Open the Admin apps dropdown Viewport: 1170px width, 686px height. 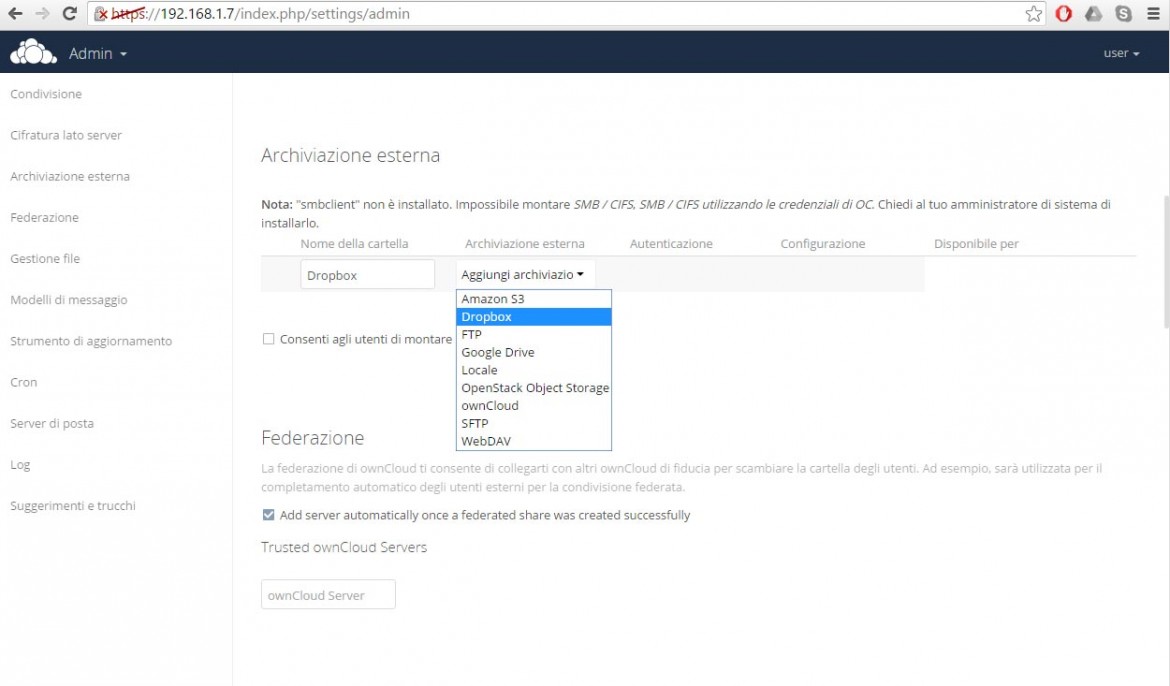point(98,54)
